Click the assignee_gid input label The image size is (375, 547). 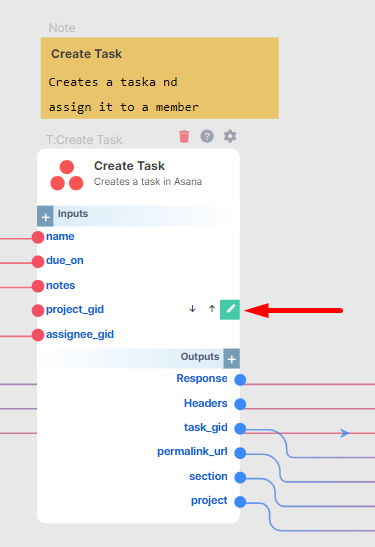point(80,335)
